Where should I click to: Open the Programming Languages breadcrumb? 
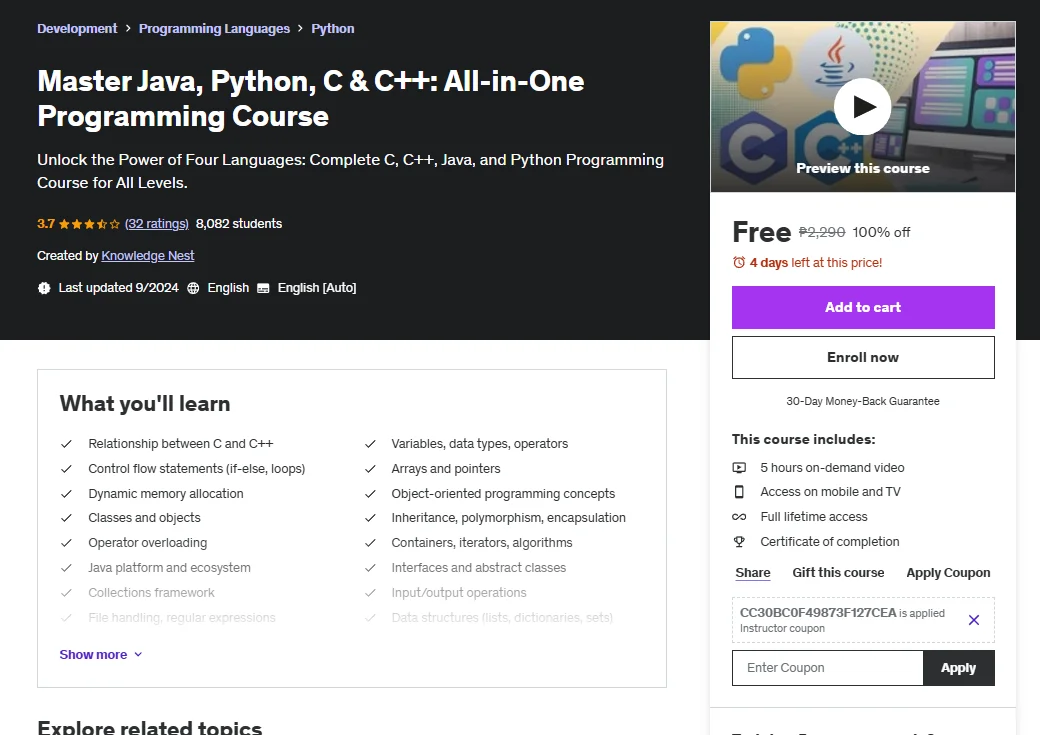coord(214,29)
